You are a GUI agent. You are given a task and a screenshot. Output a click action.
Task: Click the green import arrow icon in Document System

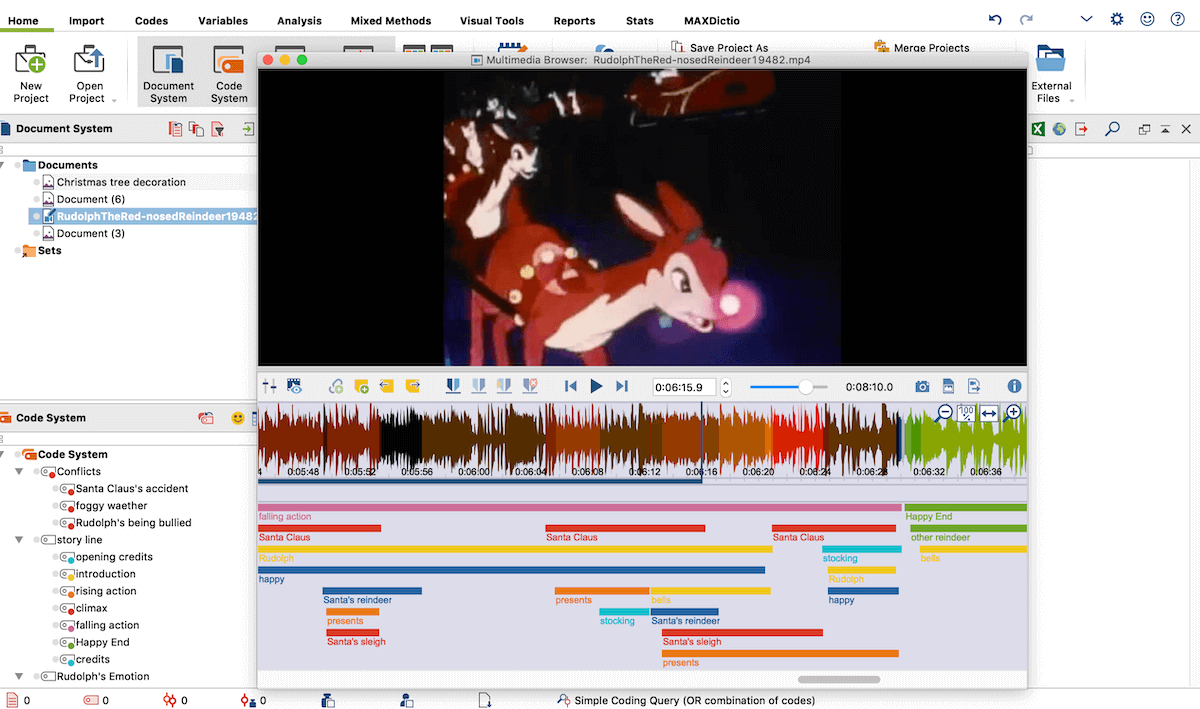(x=247, y=129)
